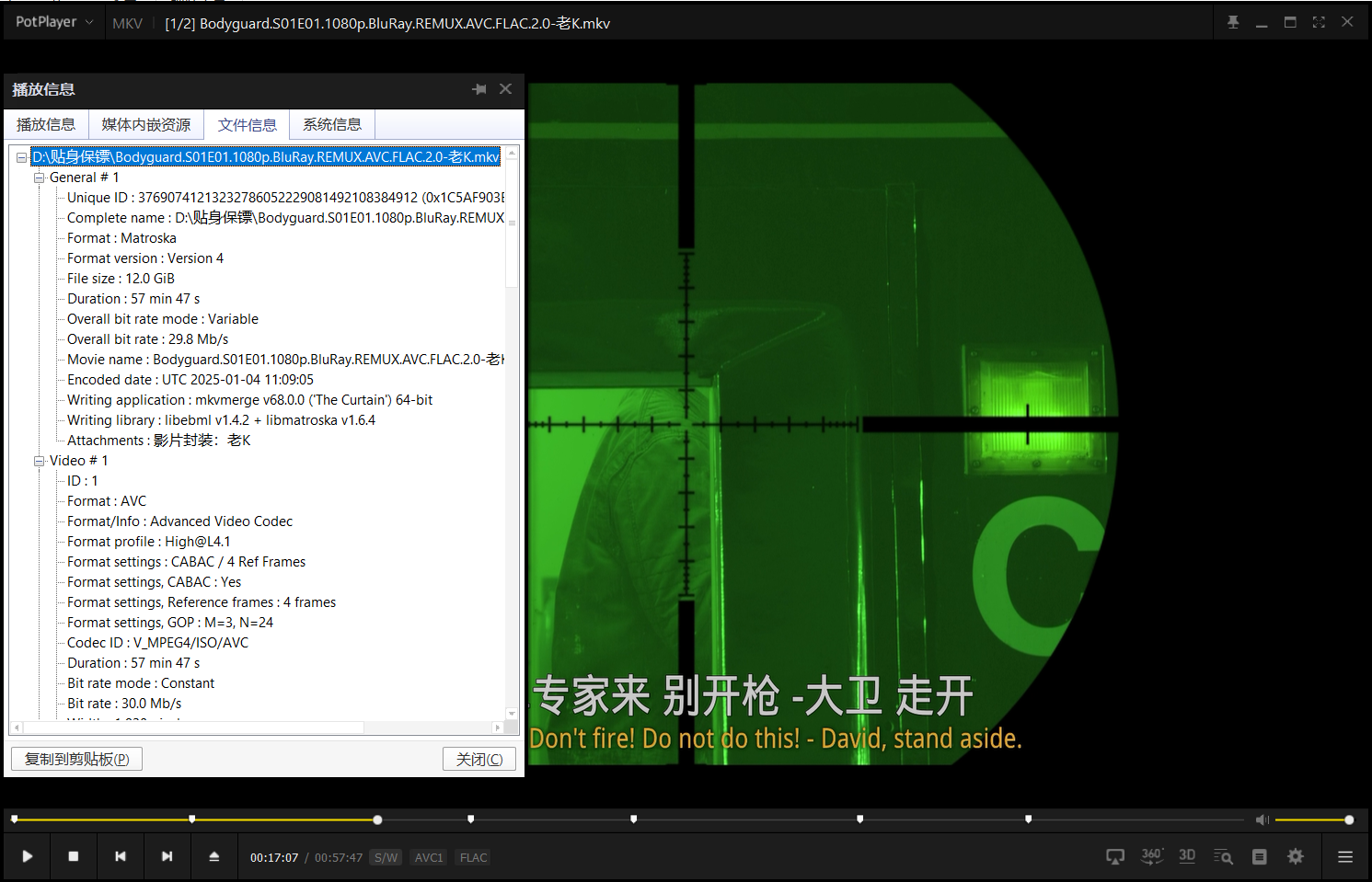The width and height of the screenshot is (1372, 882).
Task: Click the eject/open file icon
Action: 214,856
